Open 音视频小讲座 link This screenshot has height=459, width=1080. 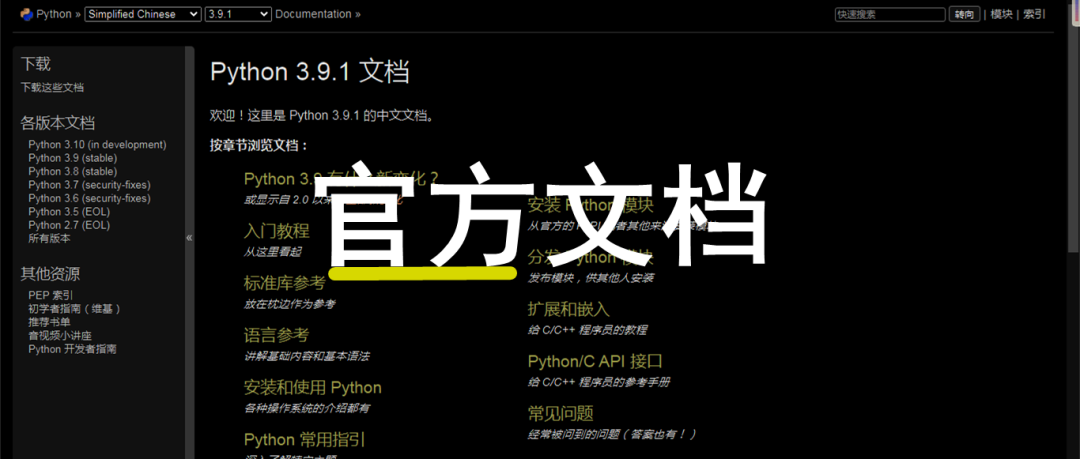(60, 336)
